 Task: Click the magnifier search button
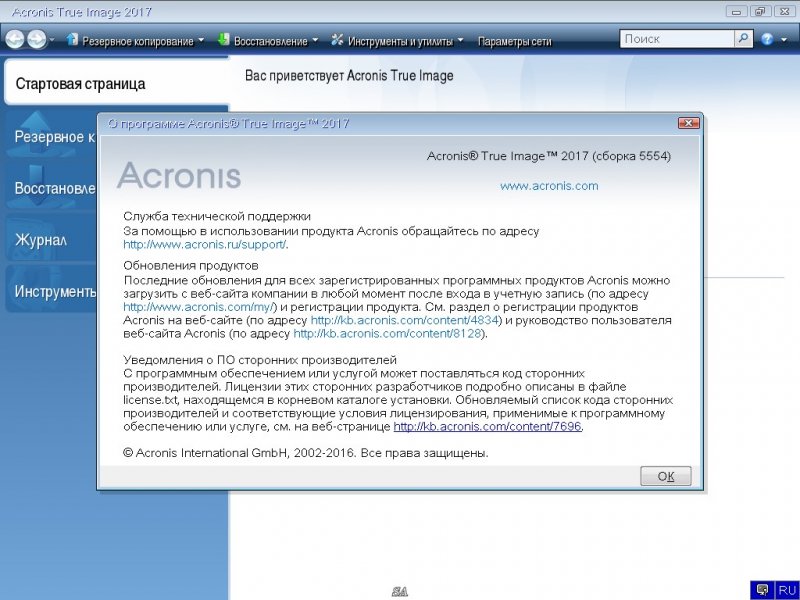[x=743, y=39]
